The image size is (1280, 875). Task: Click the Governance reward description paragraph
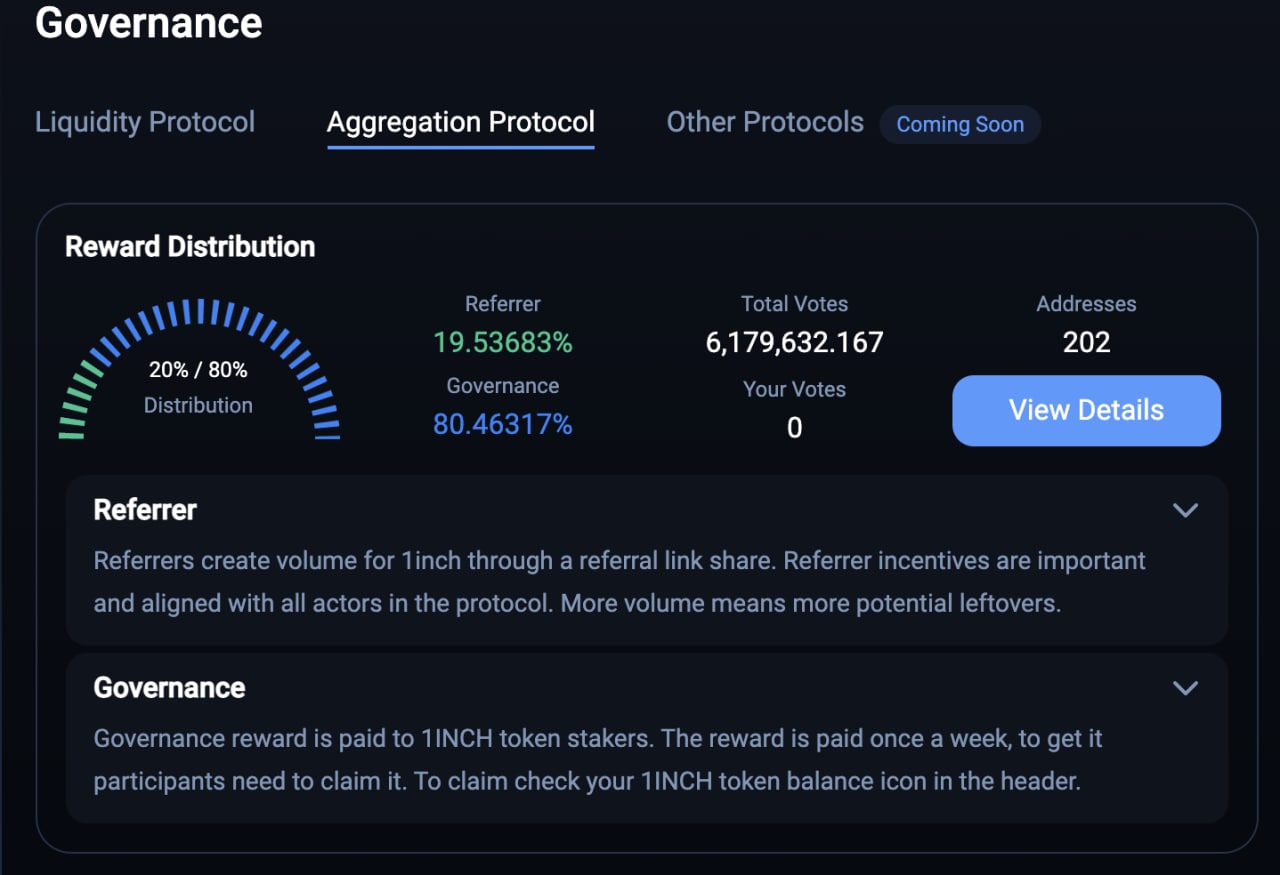(x=598, y=760)
